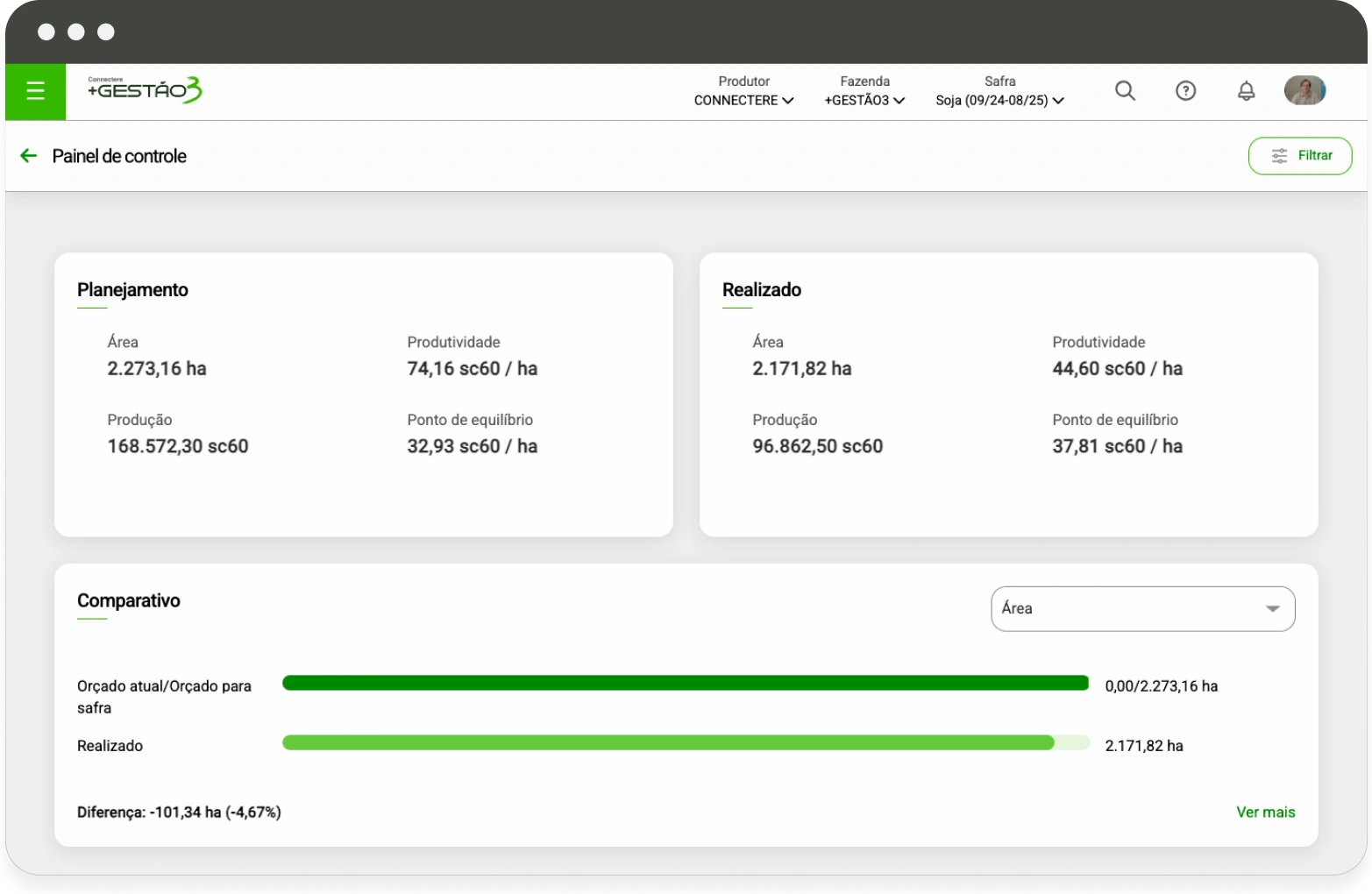Screen dimensions: 1372x894
Task: Select the Planejamento card heading
Action: pyautogui.click(x=132, y=290)
